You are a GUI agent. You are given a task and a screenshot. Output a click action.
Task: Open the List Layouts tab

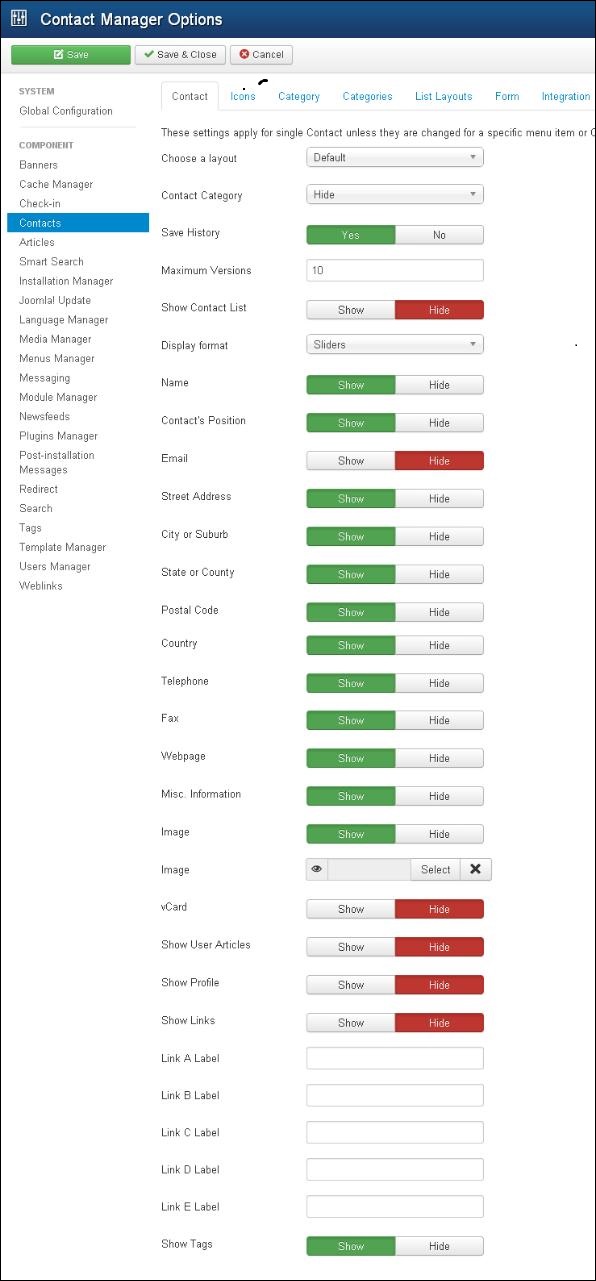coord(443,96)
